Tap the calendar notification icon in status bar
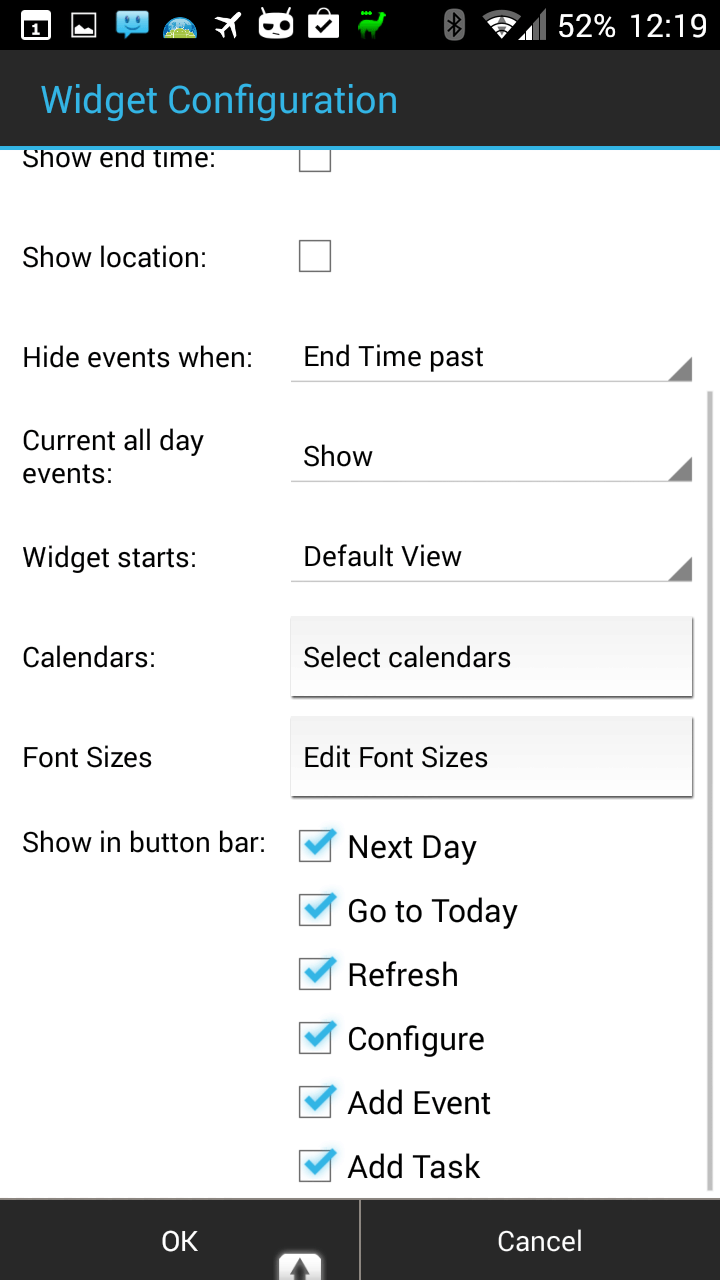This screenshot has height=1280, width=720. pos(36,25)
